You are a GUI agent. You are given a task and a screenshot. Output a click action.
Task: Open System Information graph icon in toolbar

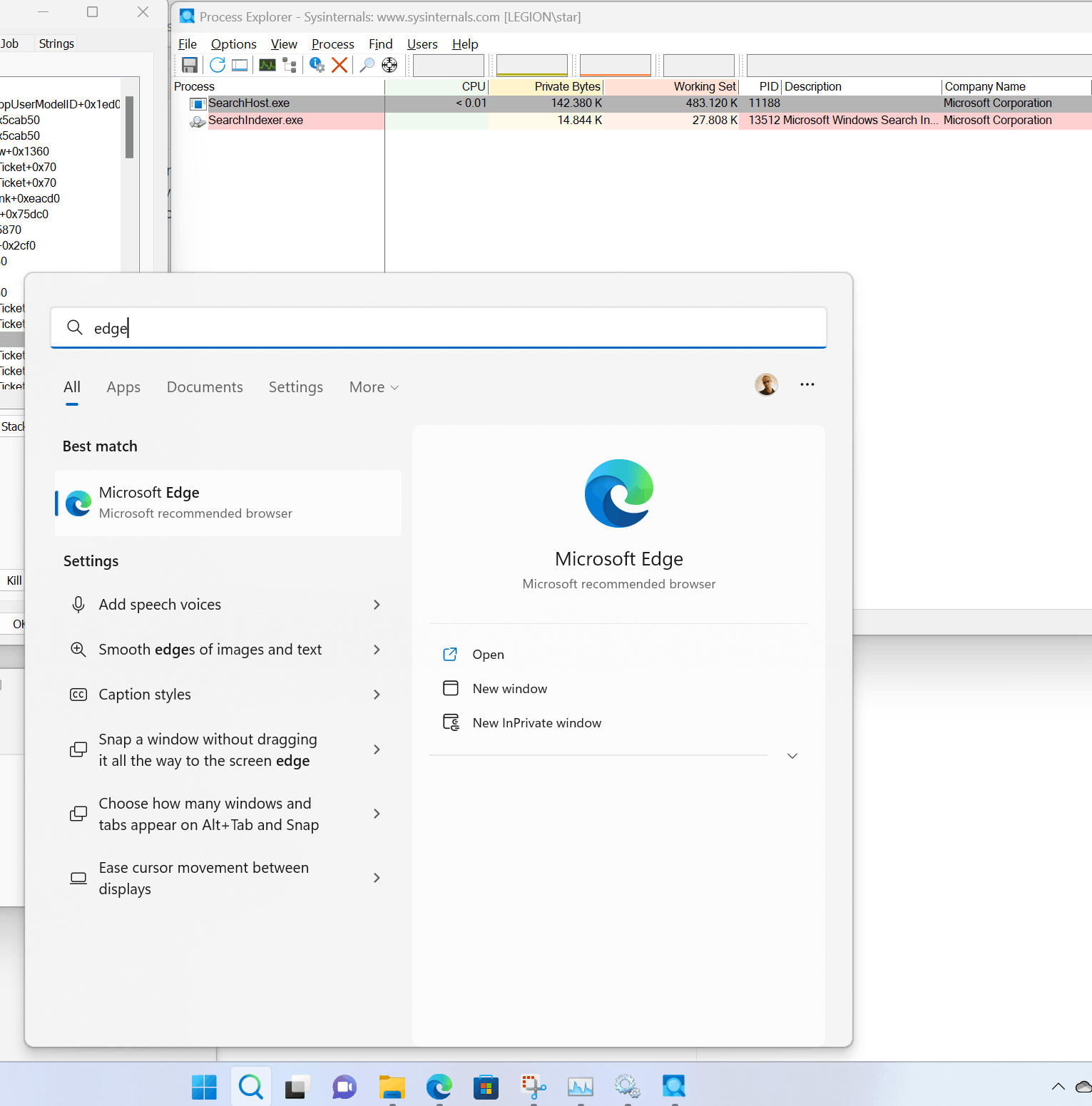[267, 65]
